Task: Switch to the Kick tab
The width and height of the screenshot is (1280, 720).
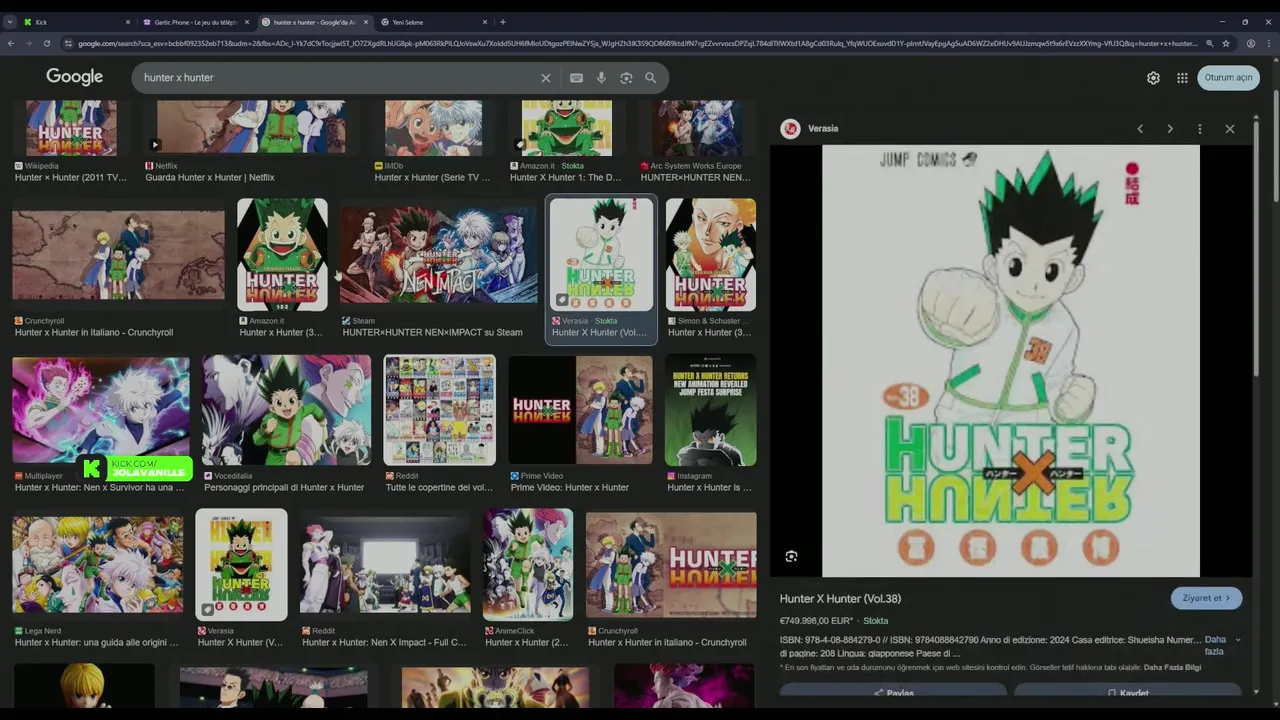Action: pos(76,22)
